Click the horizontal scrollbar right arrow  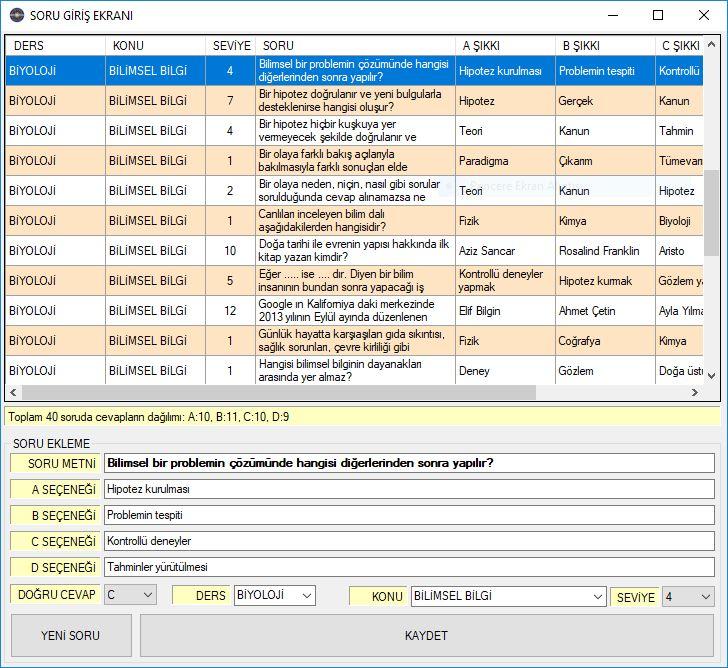click(695, 393)
